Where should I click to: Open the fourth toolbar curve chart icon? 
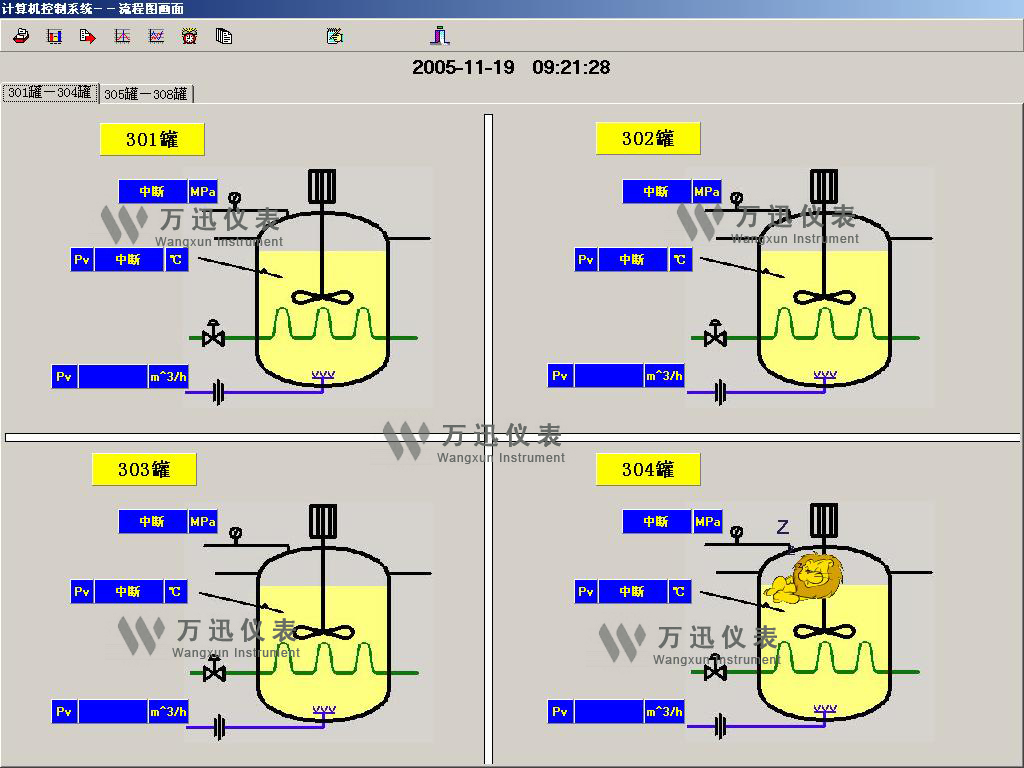point(122,37)
